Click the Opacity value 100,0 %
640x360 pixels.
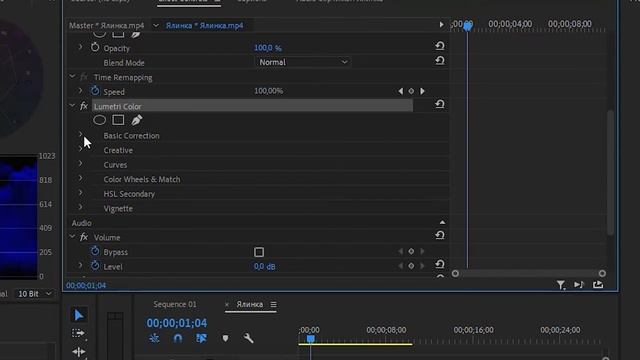268,48
